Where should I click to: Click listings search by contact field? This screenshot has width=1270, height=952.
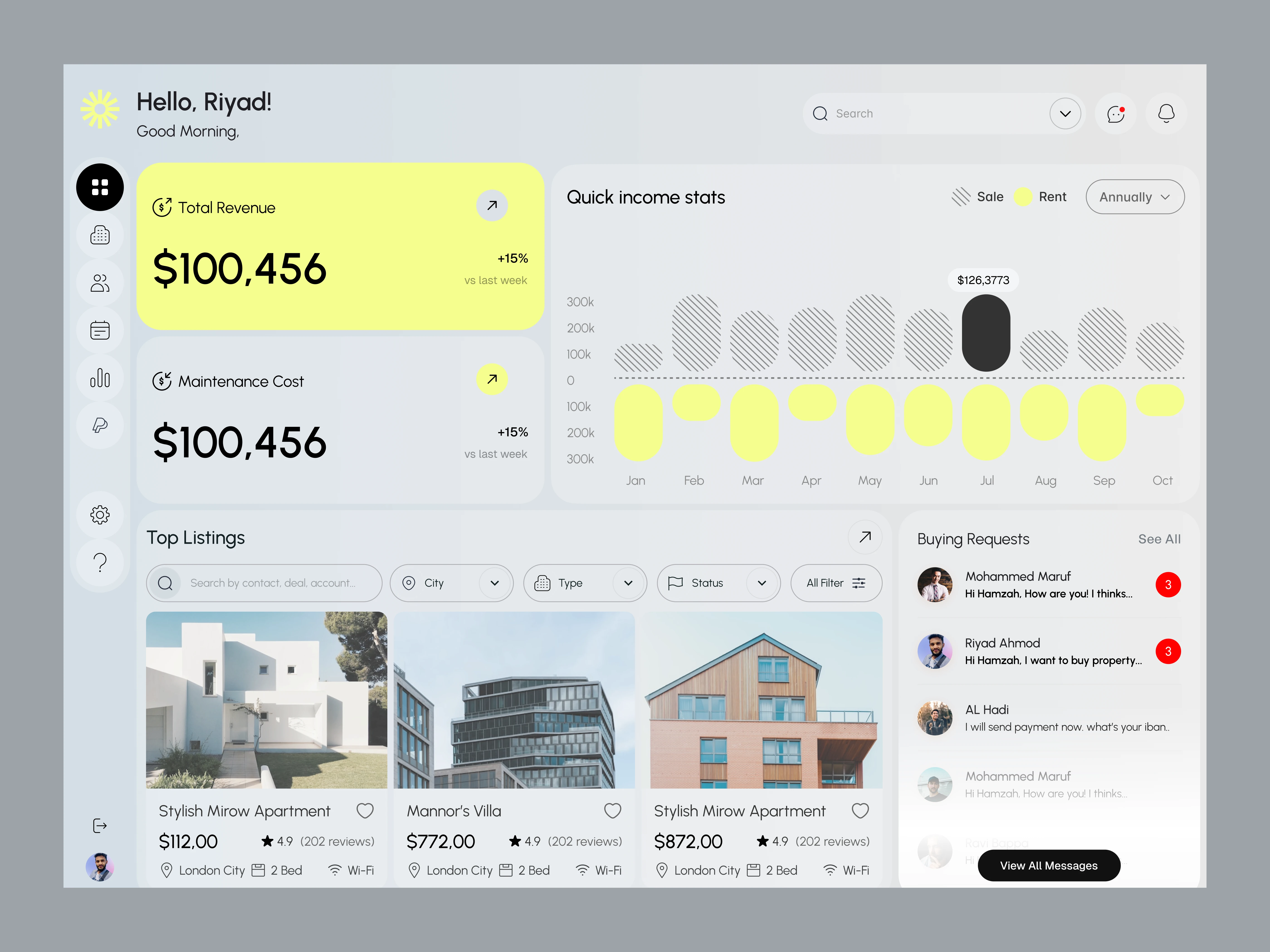(x=264, y=583)
